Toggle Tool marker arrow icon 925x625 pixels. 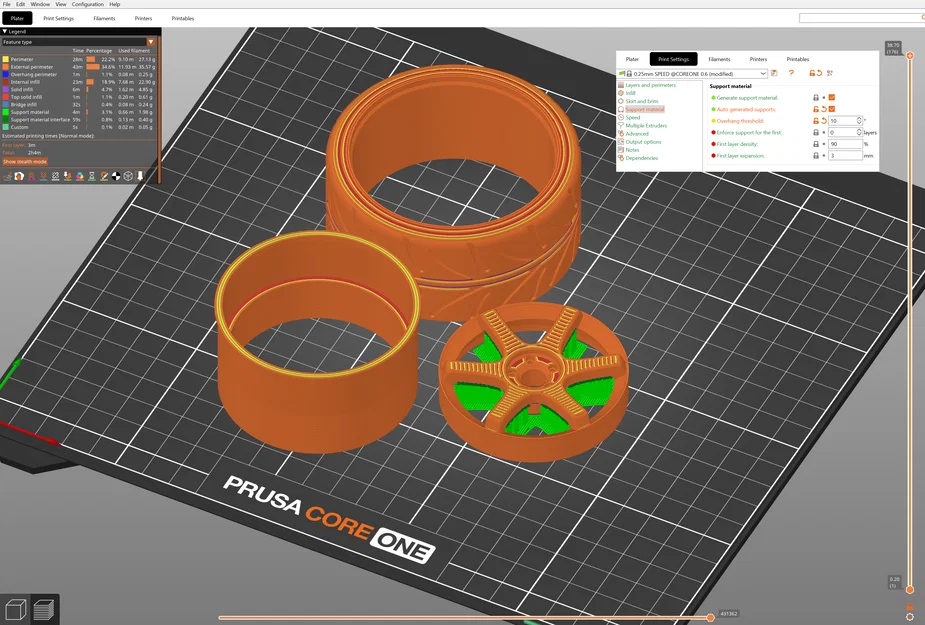pos(140,176)
